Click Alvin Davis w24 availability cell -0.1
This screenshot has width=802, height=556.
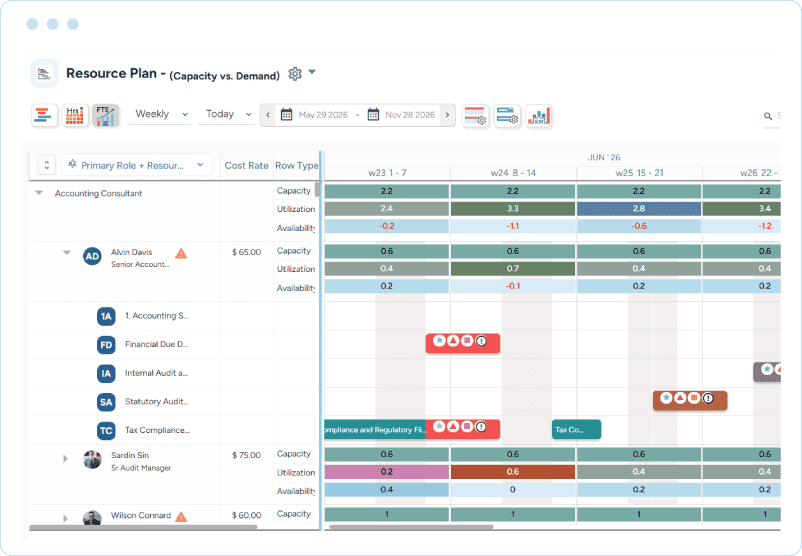tap(513, 286)
